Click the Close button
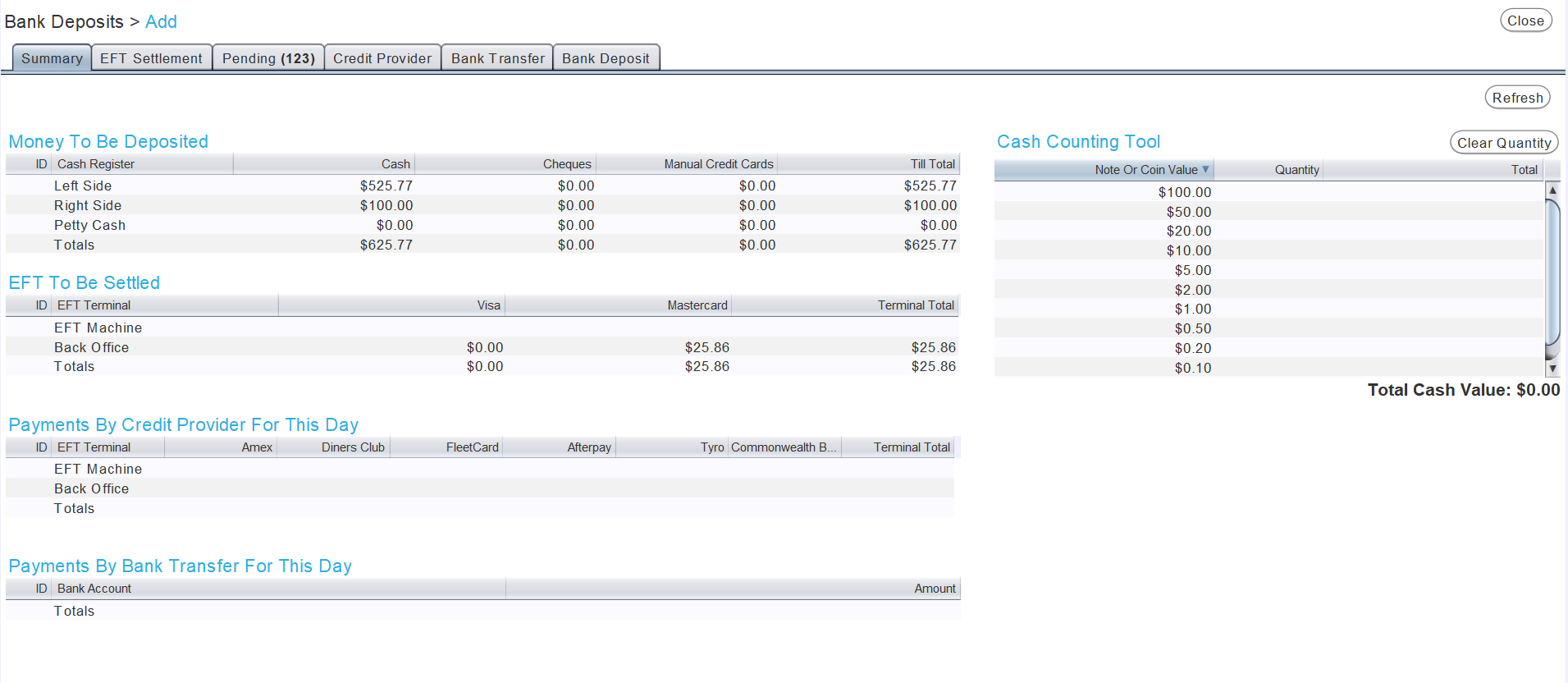The width and height of the screenshot is (1568, 683). 1525,21
